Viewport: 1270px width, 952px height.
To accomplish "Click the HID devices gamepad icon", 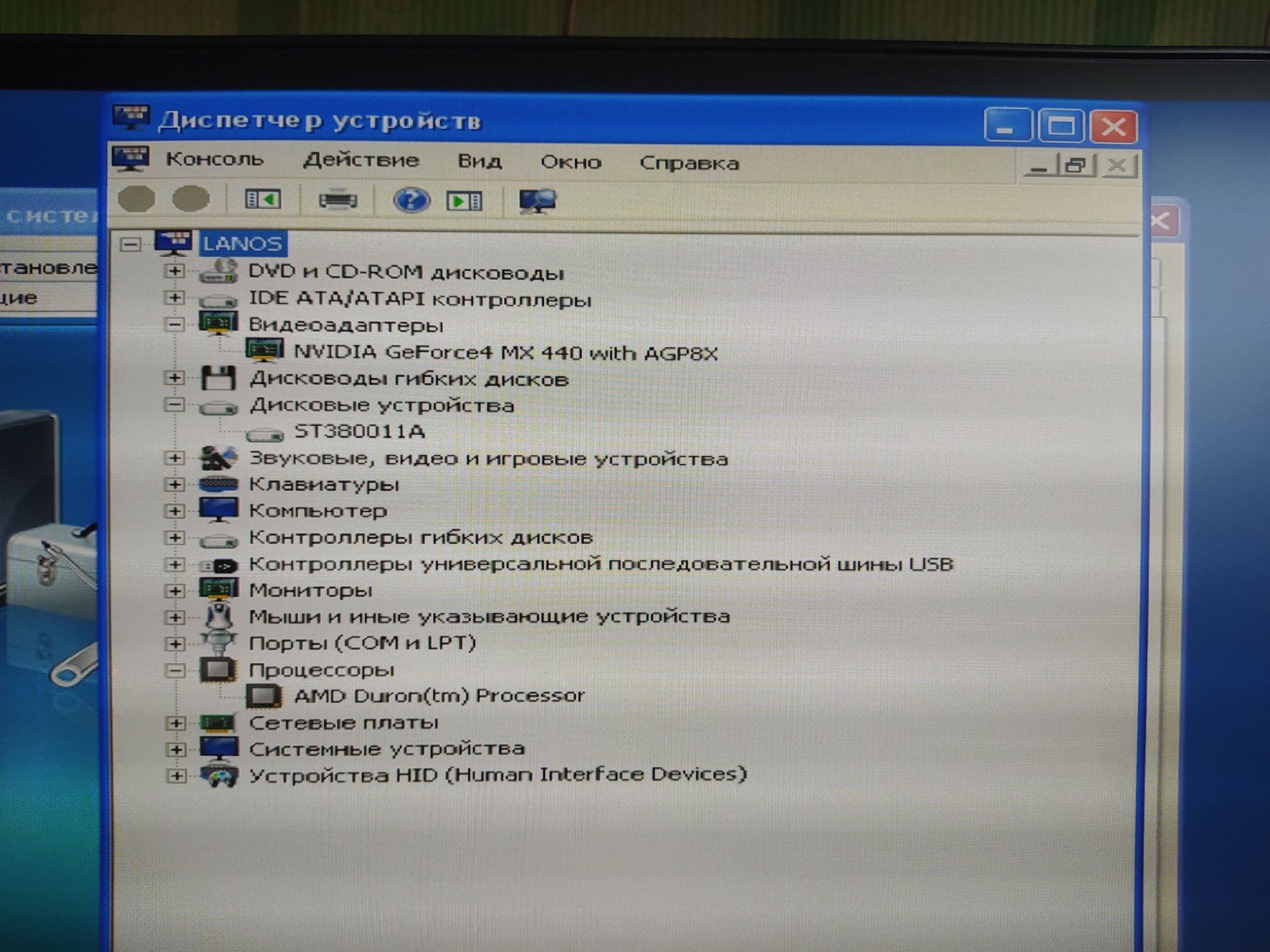I will tap(219, 776).
